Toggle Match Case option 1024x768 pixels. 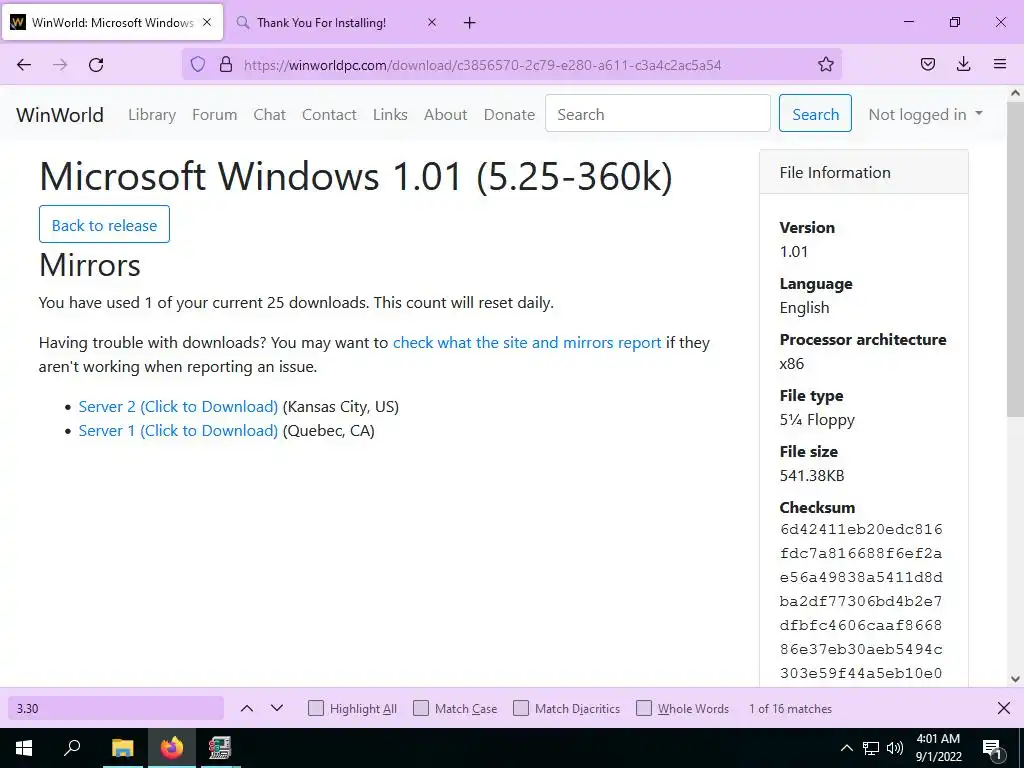click(421, 708)
